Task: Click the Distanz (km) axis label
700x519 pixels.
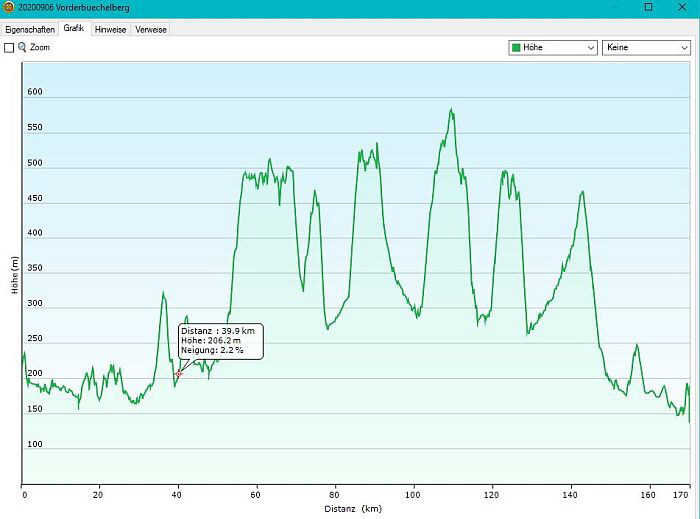Action: (352, 508)
